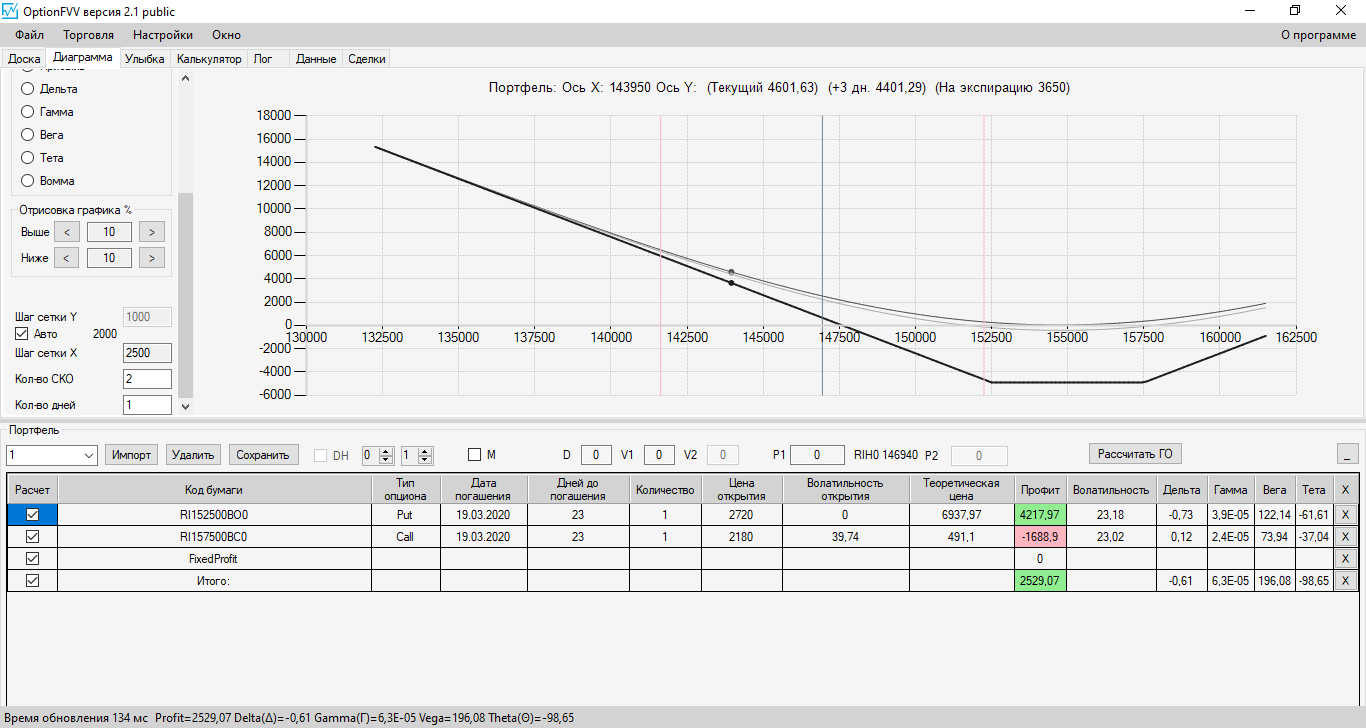Viewport: 1366px width, 728px height.
Task: Click the Рассчитать ГО button
Action: pos(1135,454)
